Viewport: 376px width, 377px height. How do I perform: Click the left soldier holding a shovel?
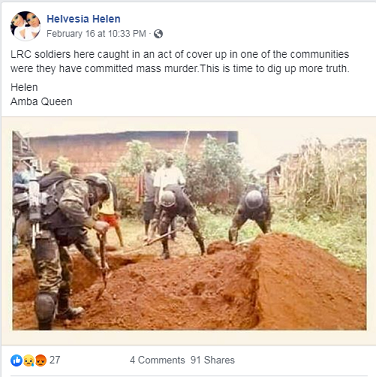(67, 247)
